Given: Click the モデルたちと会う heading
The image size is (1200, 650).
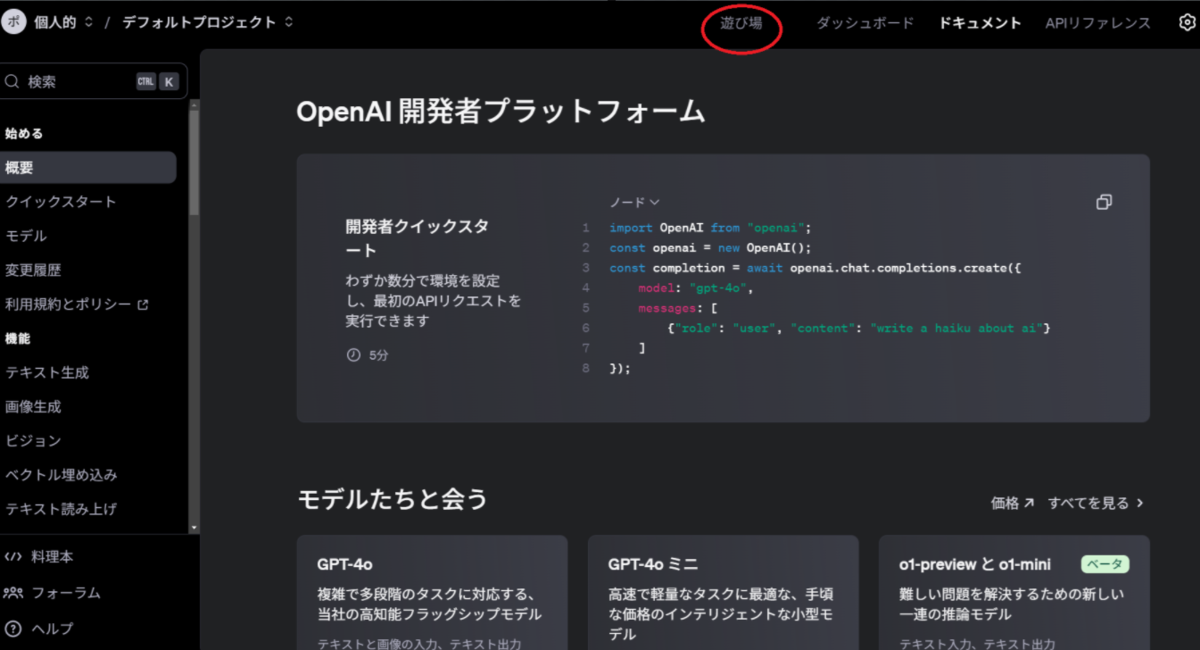Looking at the screenshot, I should tap(392, 499).
